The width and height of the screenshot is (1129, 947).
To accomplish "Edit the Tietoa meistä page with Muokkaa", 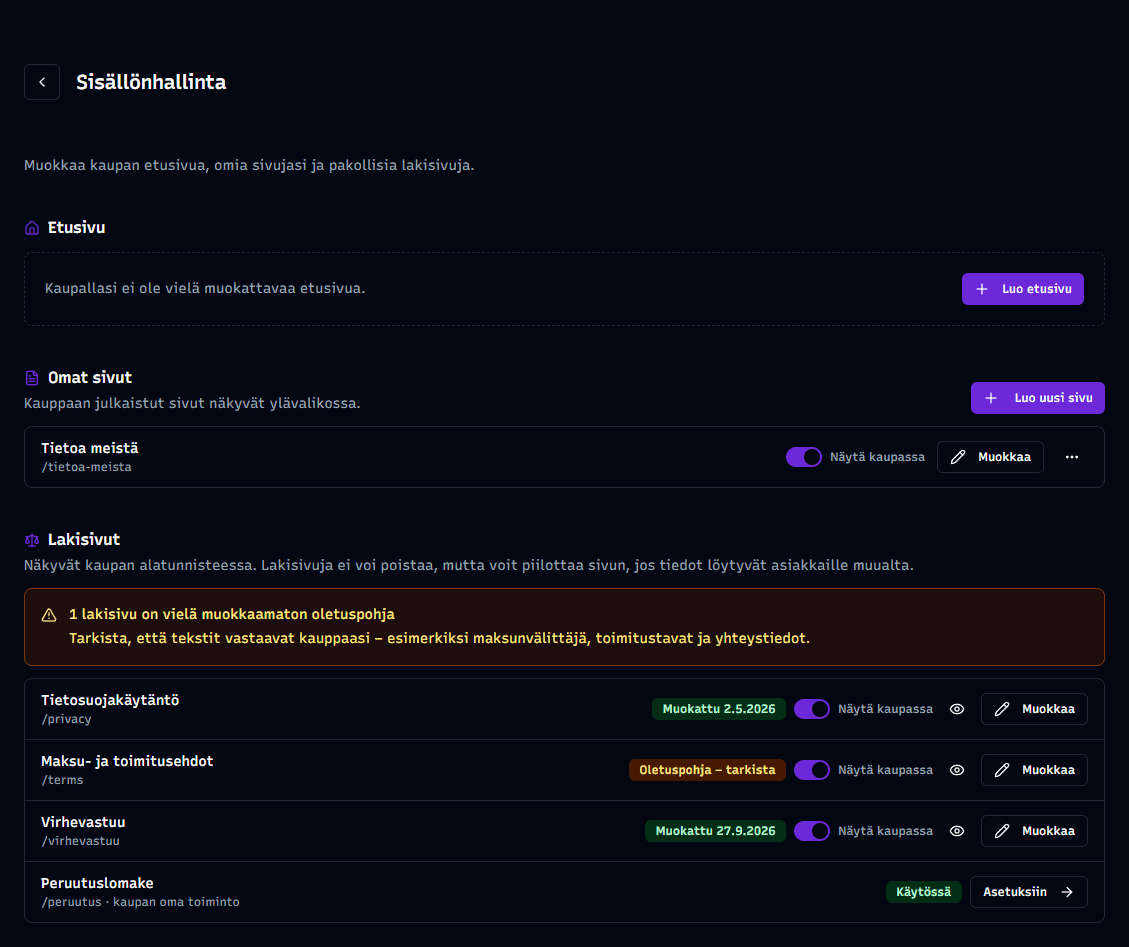I will [990, 457].
